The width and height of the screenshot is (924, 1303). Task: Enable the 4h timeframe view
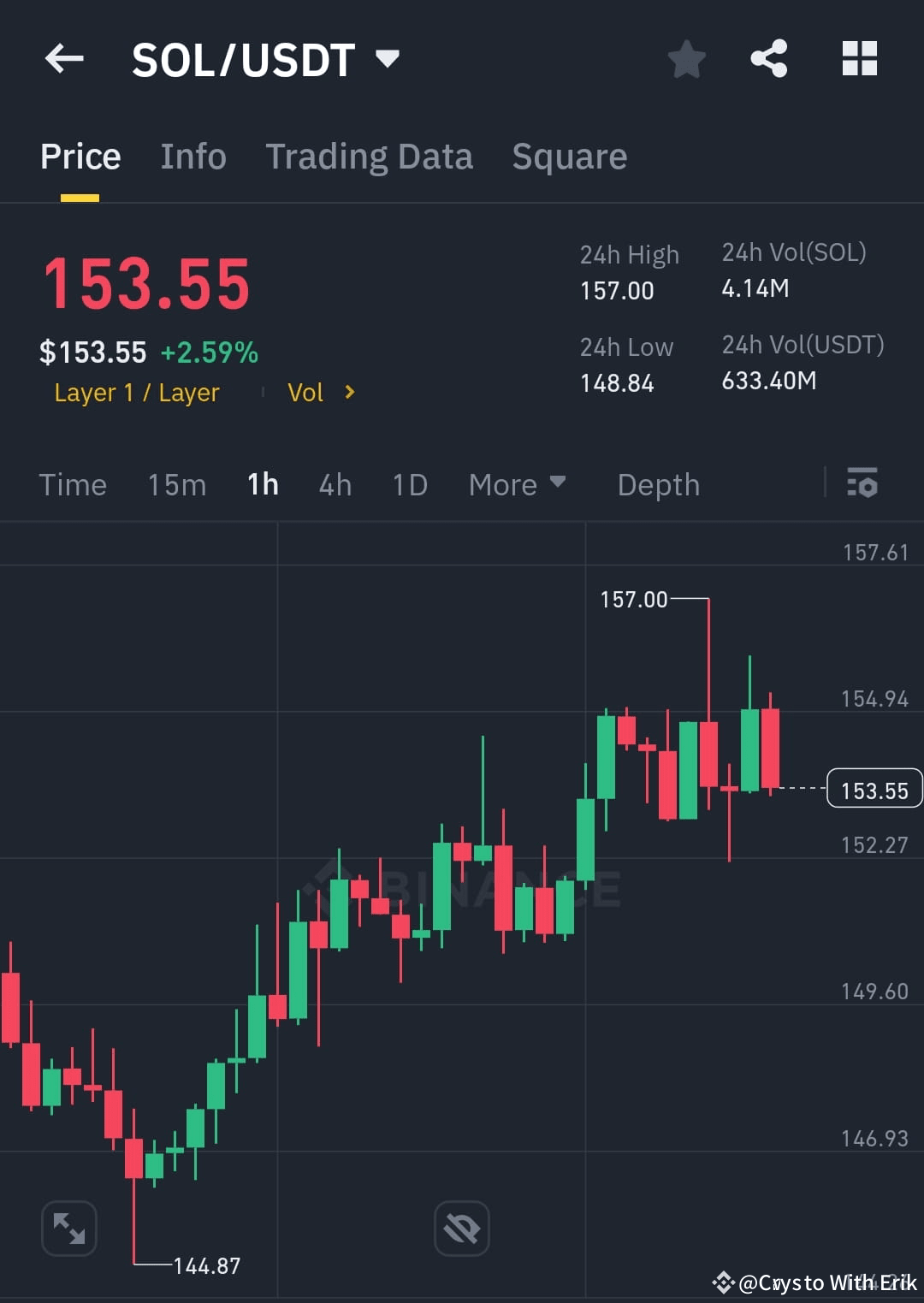pyautogui.click(x=335, y=484)
